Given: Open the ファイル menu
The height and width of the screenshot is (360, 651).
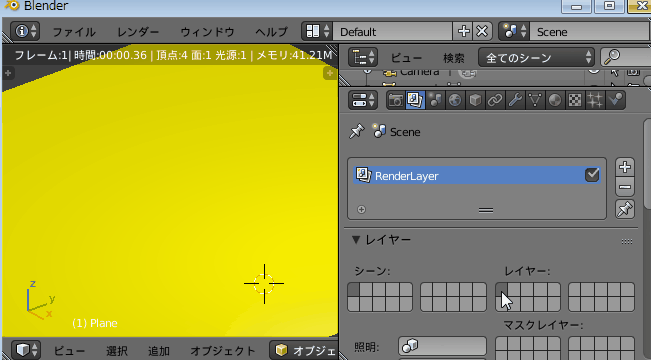Looking at the screenshot, I should 74,32.
